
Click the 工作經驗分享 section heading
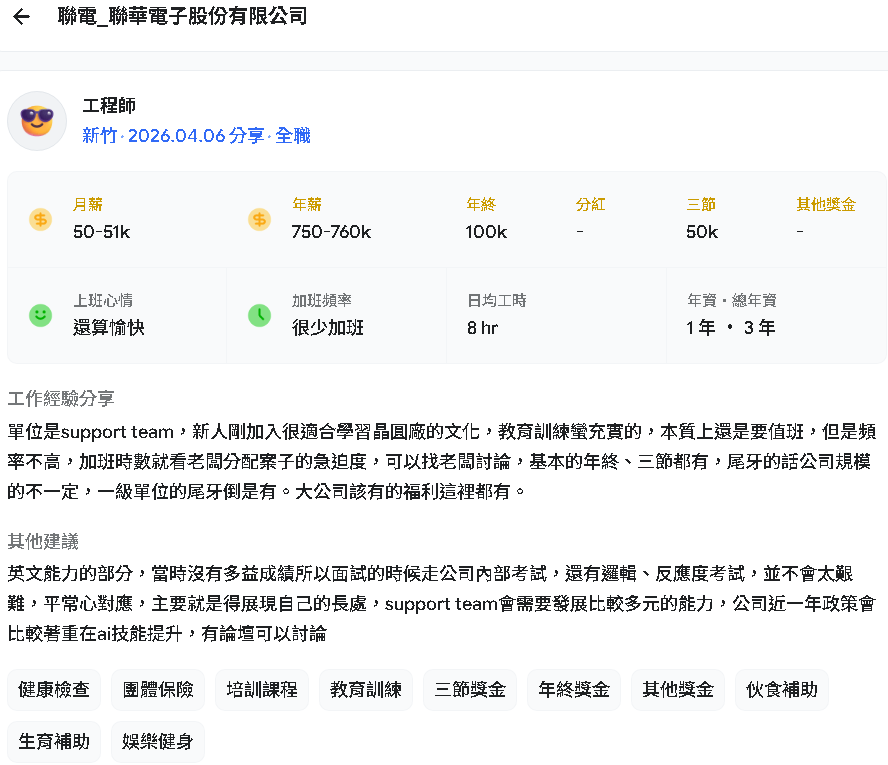click(x=61, y=399)
